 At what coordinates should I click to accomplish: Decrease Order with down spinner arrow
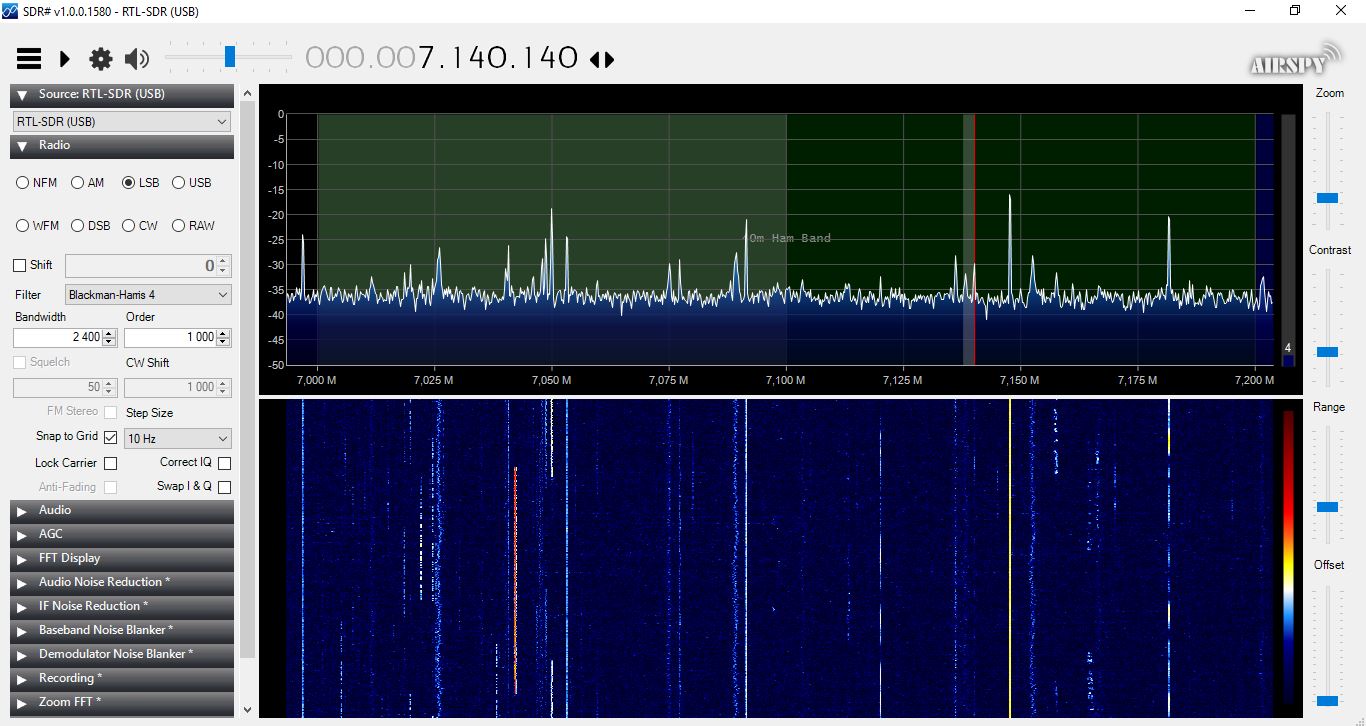coord(223,342)
